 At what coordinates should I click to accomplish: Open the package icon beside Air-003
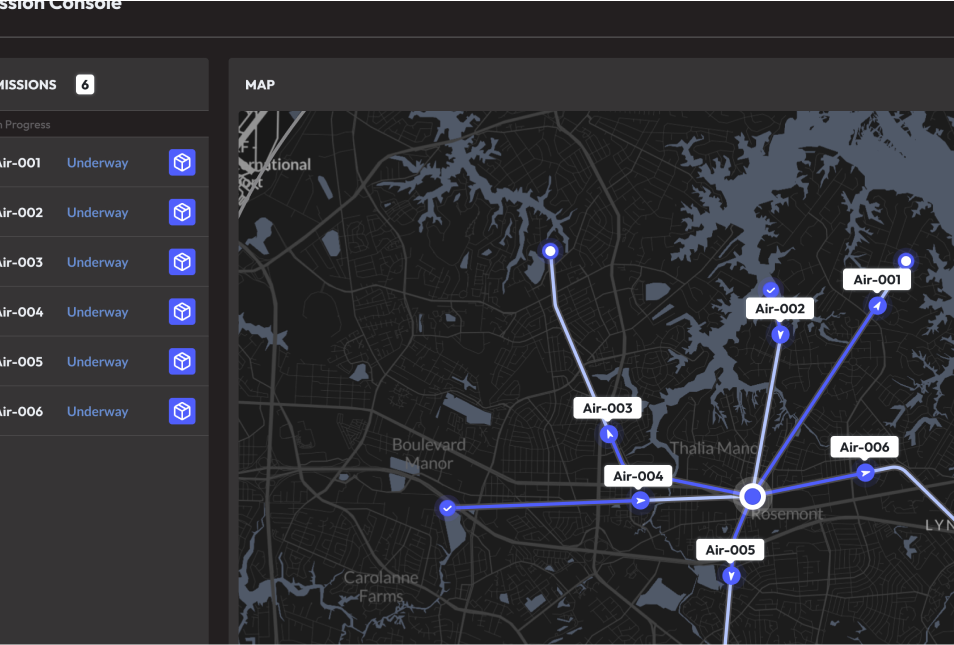(x=182, y=262)
